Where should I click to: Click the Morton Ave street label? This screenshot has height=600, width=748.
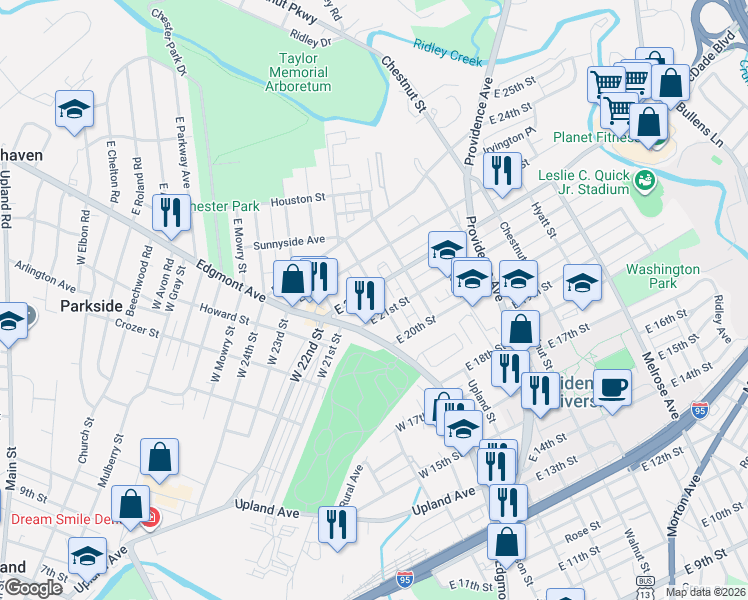pos(684,506)
